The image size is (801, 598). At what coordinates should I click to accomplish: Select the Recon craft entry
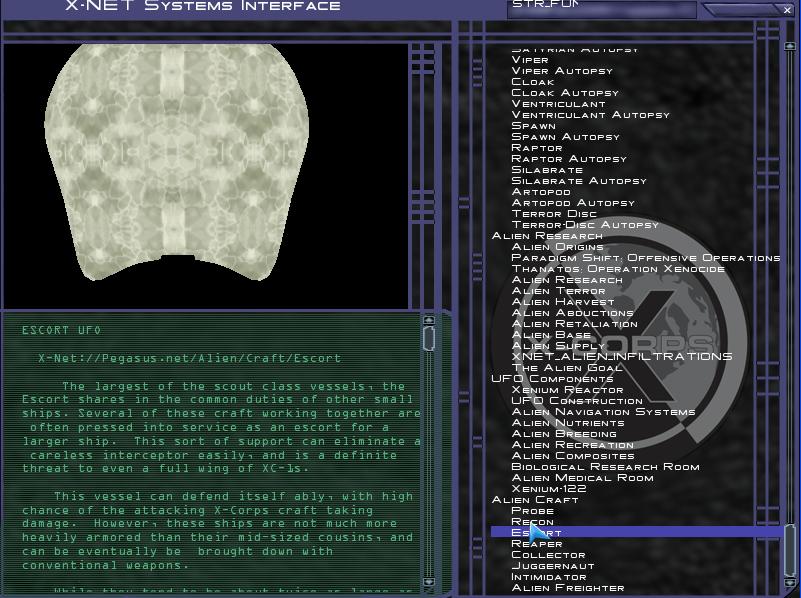pyautogui.click(x=532, y=522)
